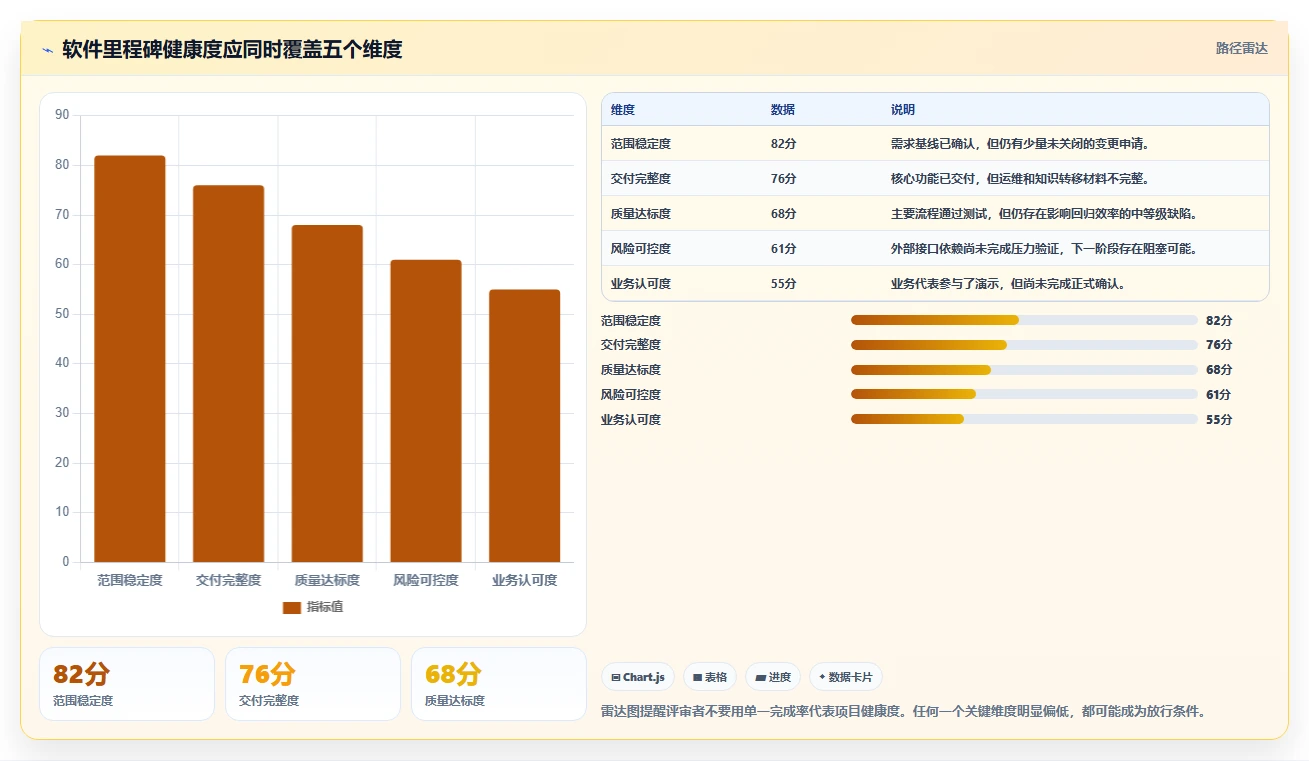This screenshot has height=761, width=1309.
Task: Select the 表格 tag
Action: (710, 677)
